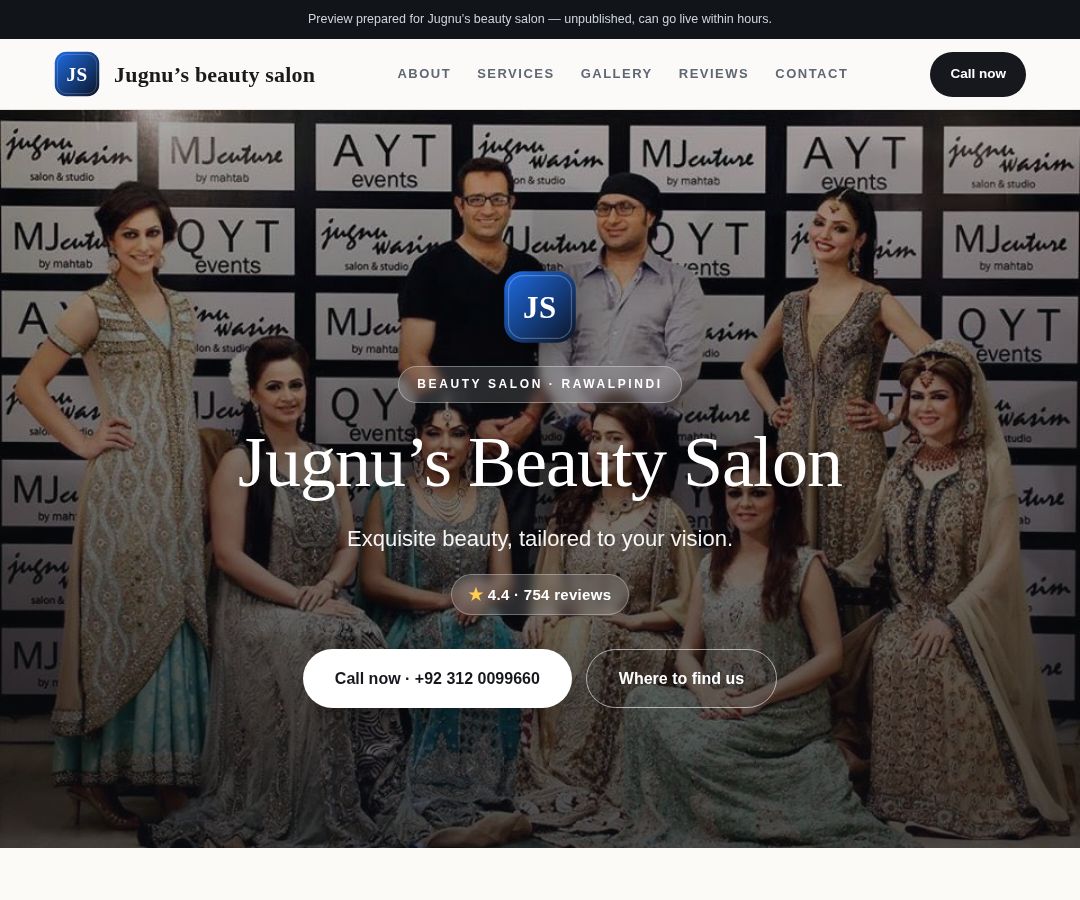
Task: Click the JS logo icon in header
Action: (x=76, y=74)
